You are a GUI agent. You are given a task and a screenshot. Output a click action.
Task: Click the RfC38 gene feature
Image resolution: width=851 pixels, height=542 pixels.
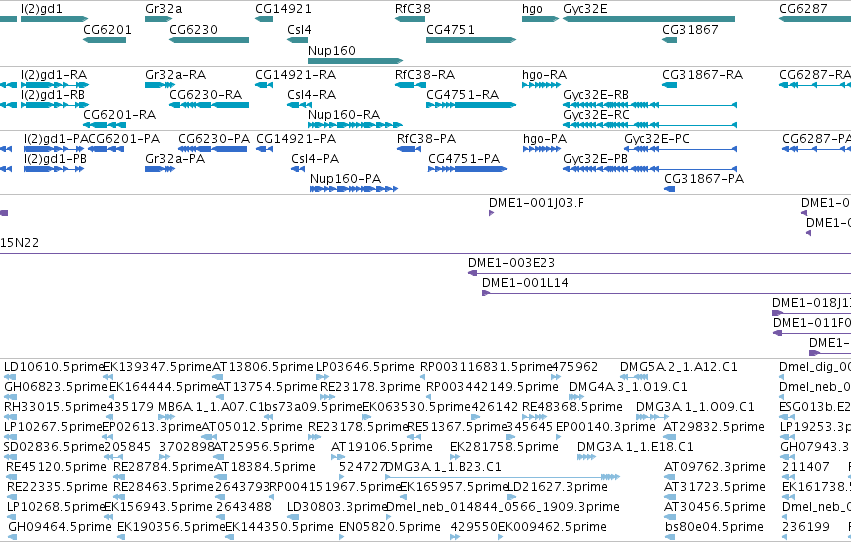pyautogui.click(x=410, y=19)
